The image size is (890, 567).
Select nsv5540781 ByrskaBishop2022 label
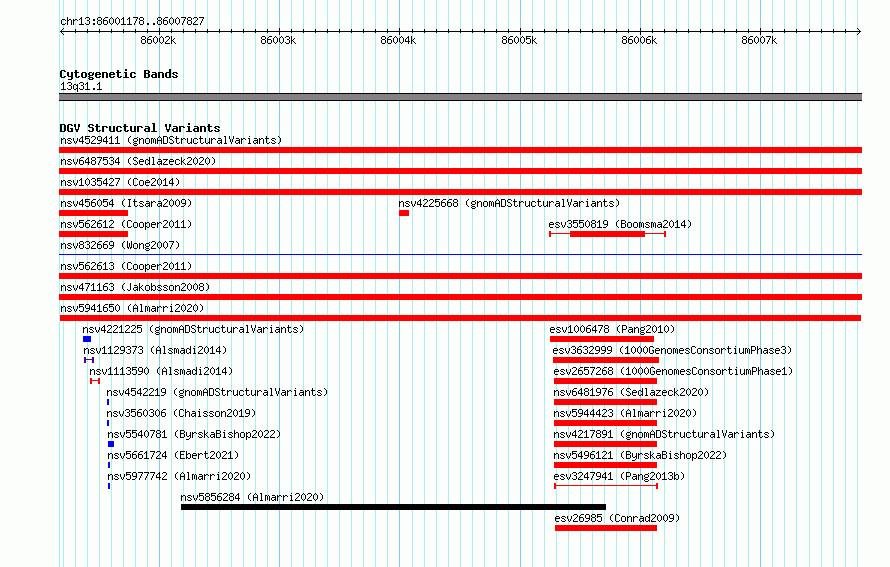[x=194, y=434]
